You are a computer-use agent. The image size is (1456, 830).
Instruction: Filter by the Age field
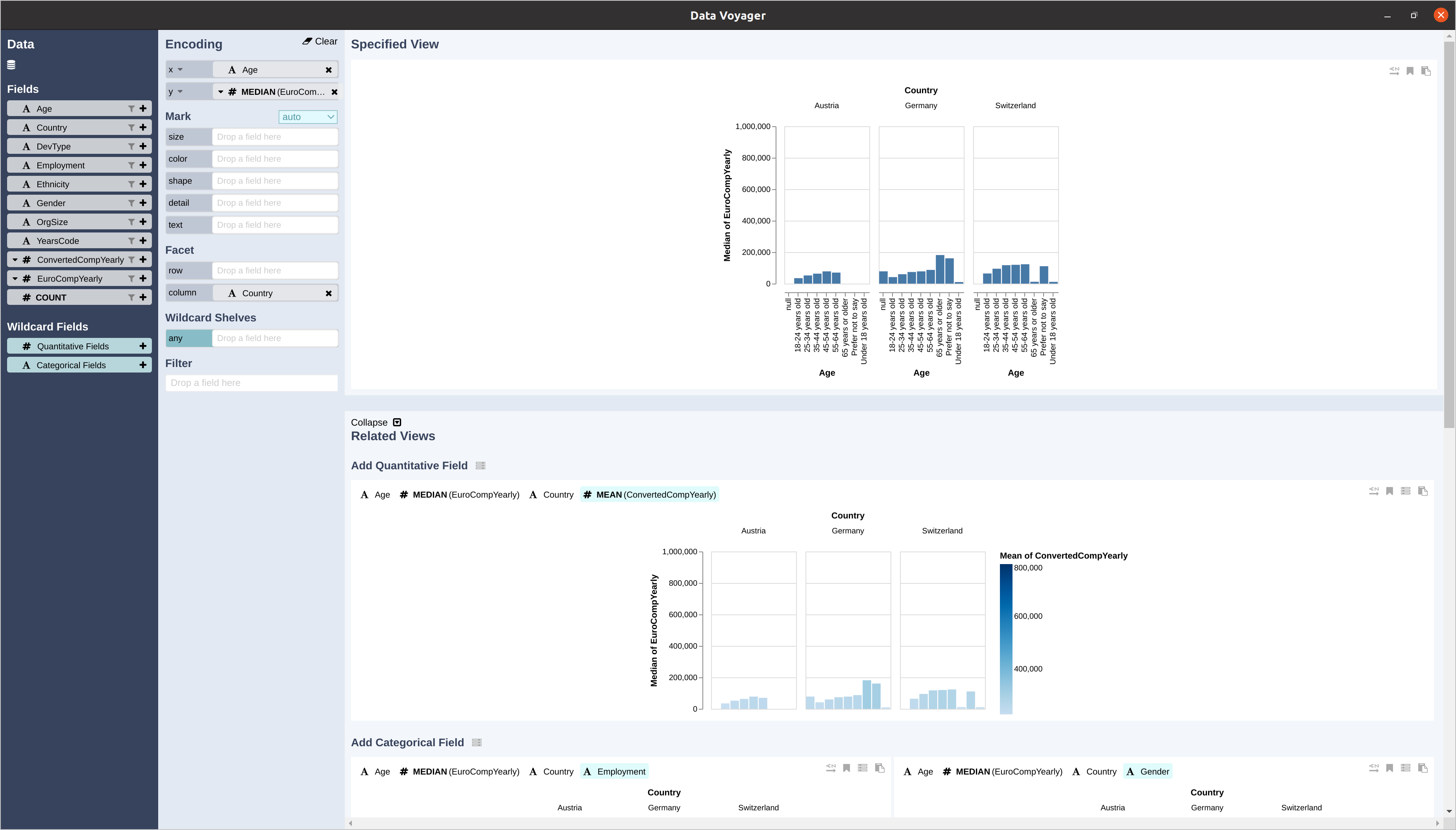pyautogui.click(x=131, y=108)
